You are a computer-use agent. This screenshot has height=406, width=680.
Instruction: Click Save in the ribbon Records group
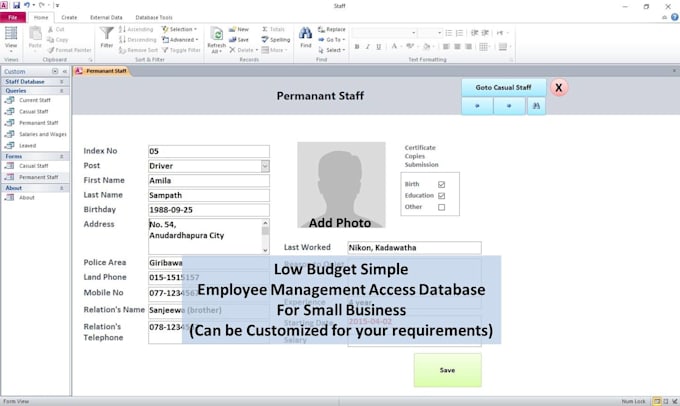(x=239, y=39)
